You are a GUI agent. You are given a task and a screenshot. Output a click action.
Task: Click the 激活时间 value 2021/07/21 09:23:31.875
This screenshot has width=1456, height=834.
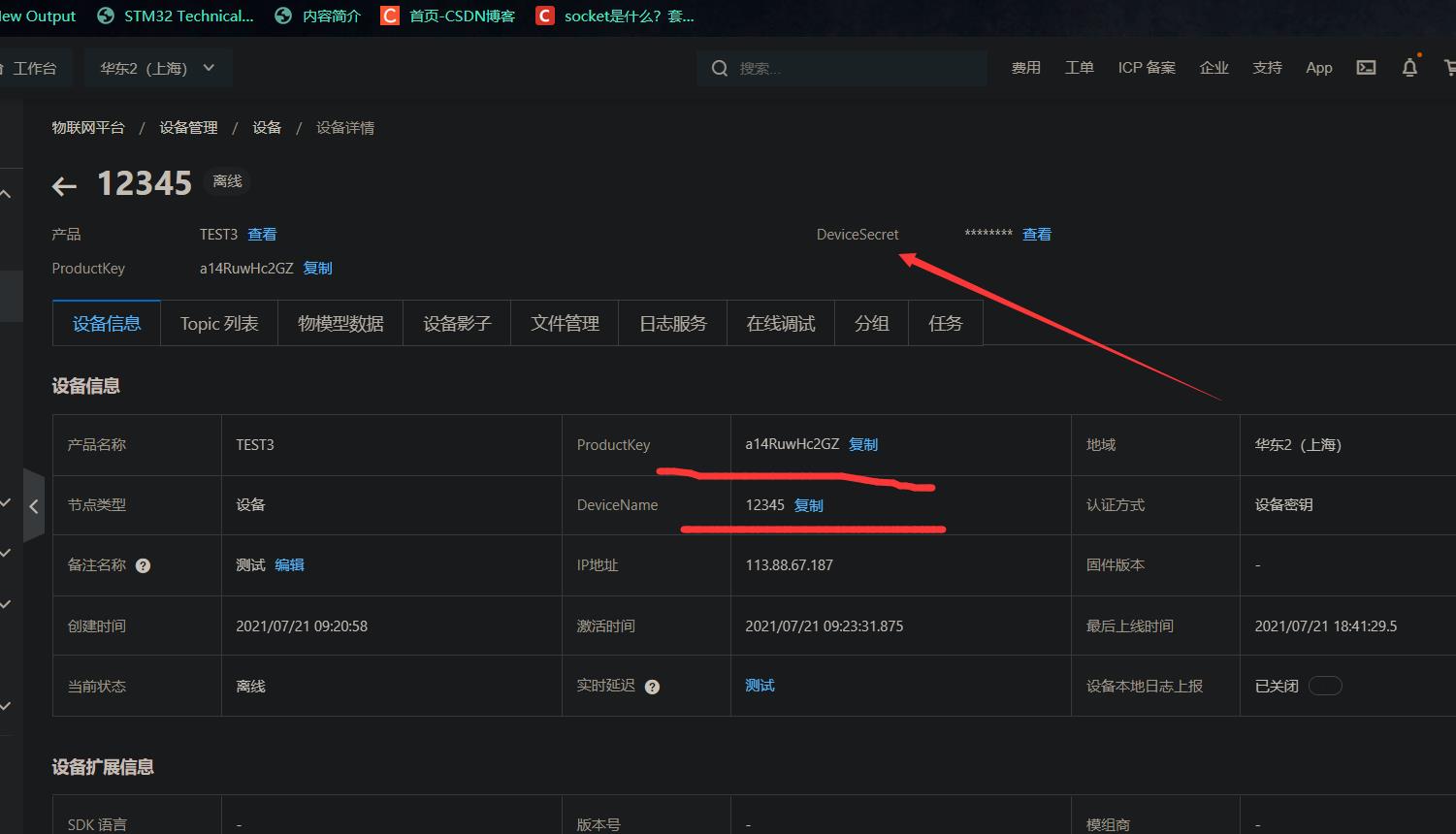coord(825,626)
